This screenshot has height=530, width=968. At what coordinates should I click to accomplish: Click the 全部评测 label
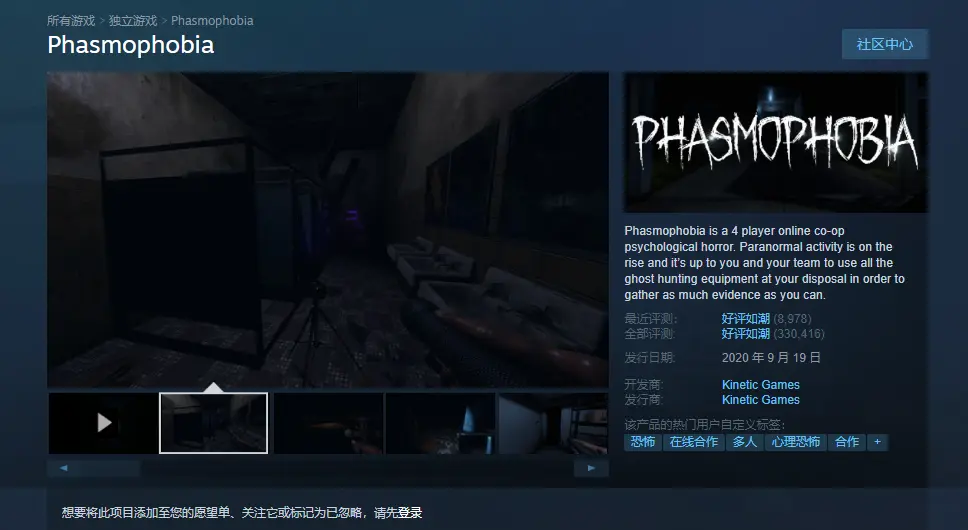650,334
